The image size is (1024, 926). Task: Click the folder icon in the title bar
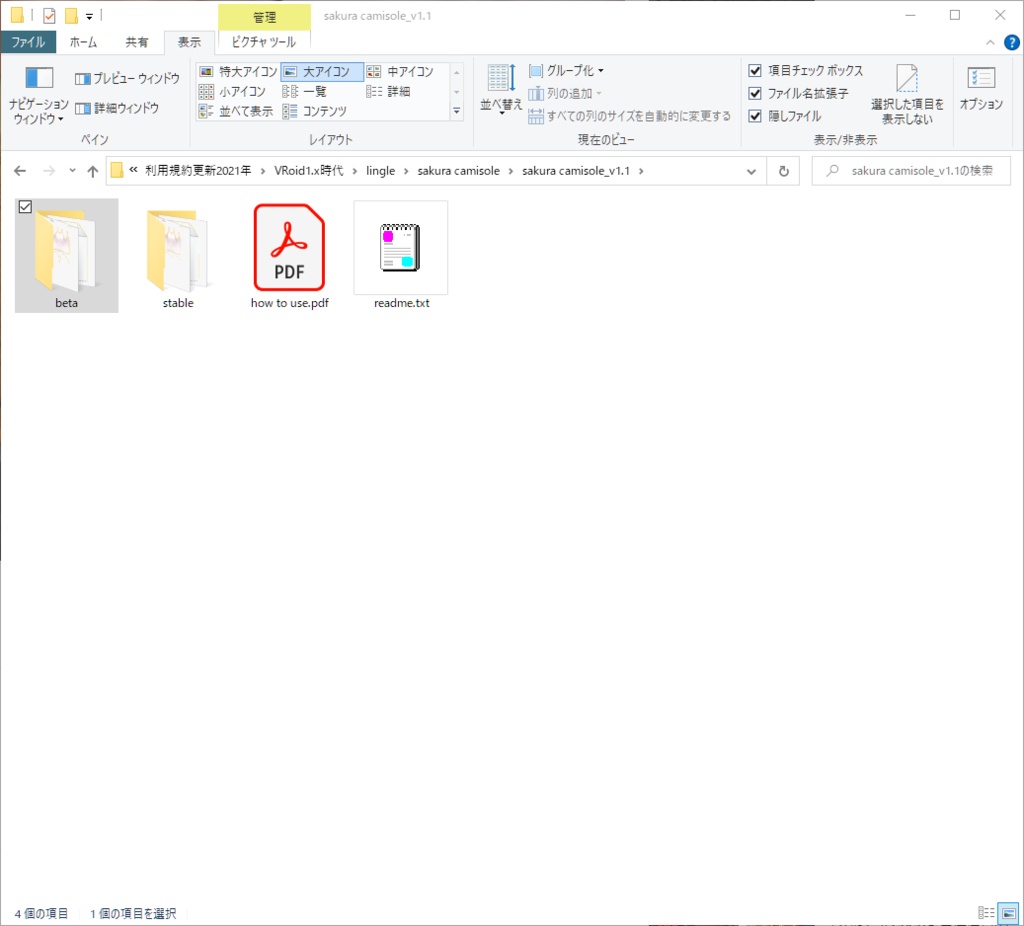click(x=18, y=15)
